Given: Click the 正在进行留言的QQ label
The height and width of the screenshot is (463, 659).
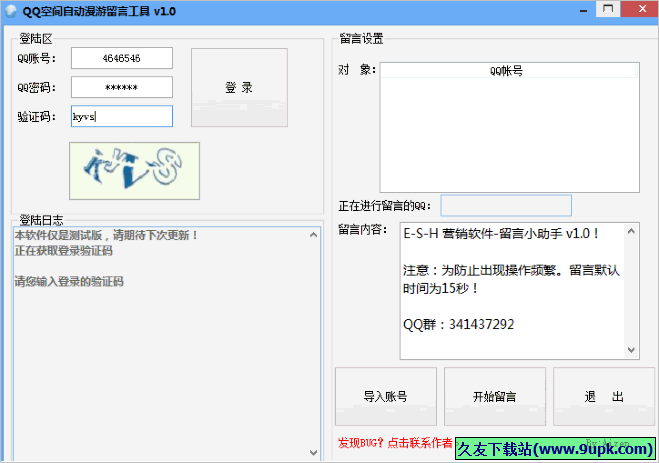Looking at the screenshot, I should coord(385,206).
